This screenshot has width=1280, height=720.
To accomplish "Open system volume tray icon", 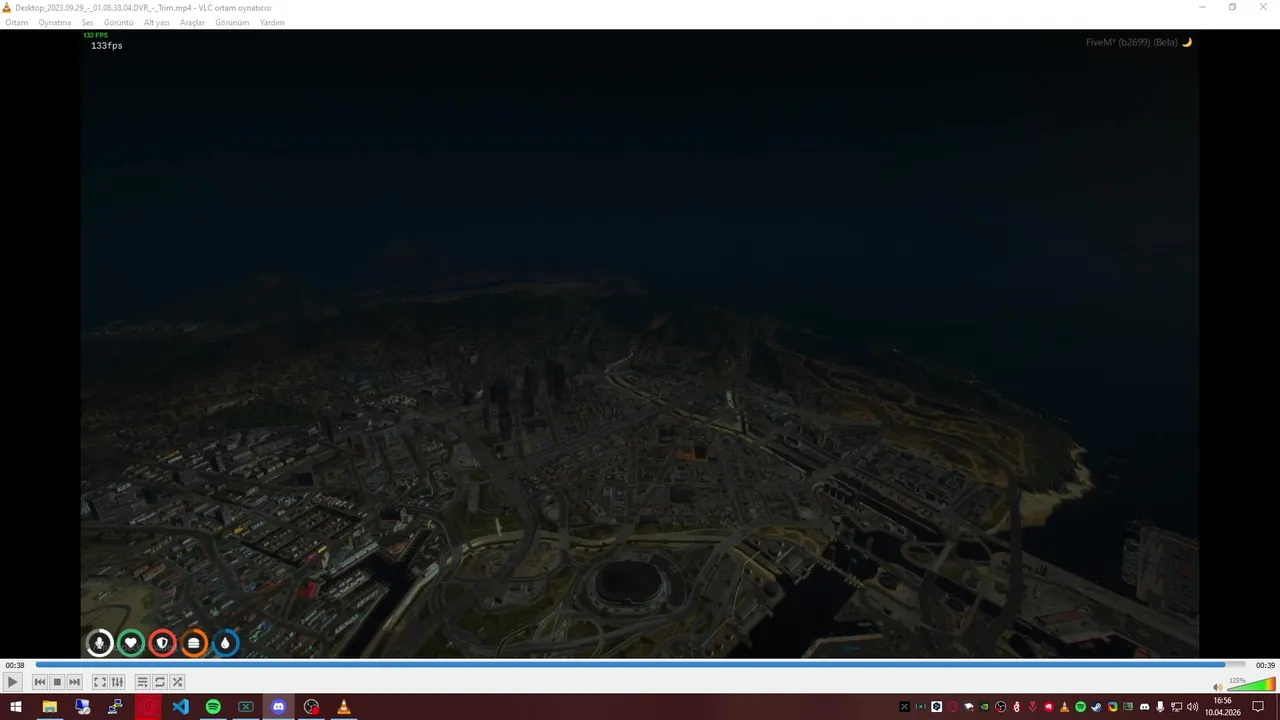I will coord(1192,707).
